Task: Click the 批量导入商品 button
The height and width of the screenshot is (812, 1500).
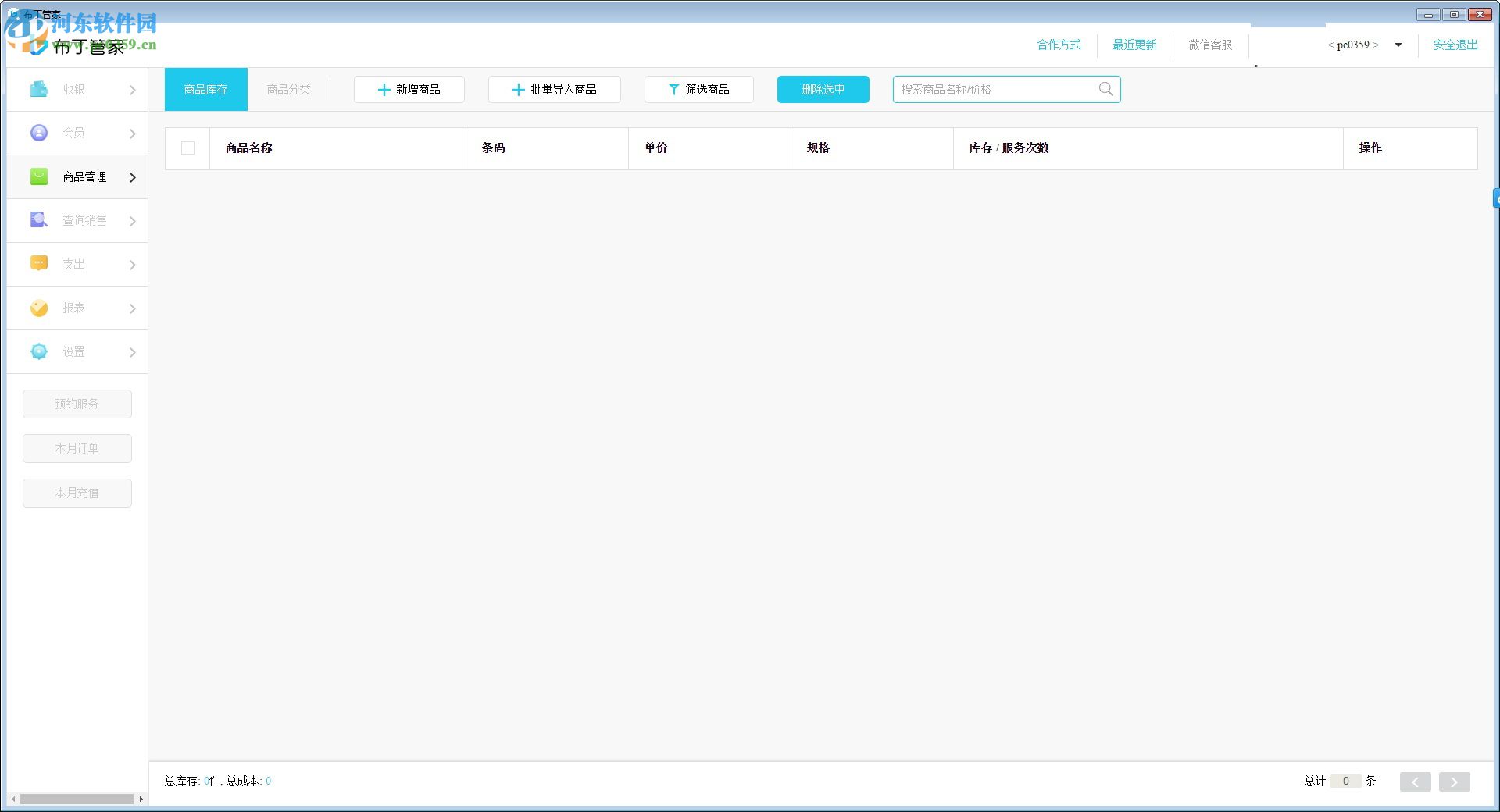Action: click(554, 89)
